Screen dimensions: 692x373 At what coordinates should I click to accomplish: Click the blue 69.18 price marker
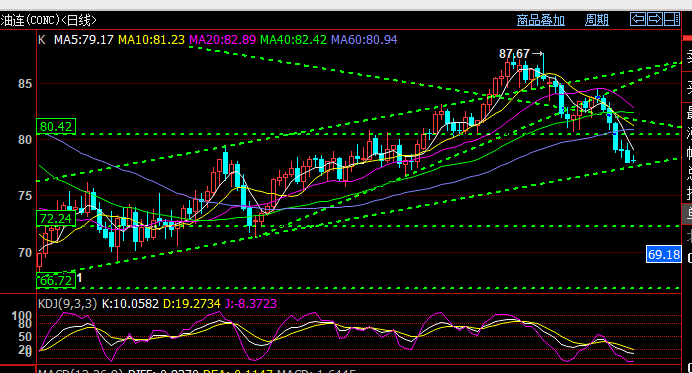[x=664, y=255]
